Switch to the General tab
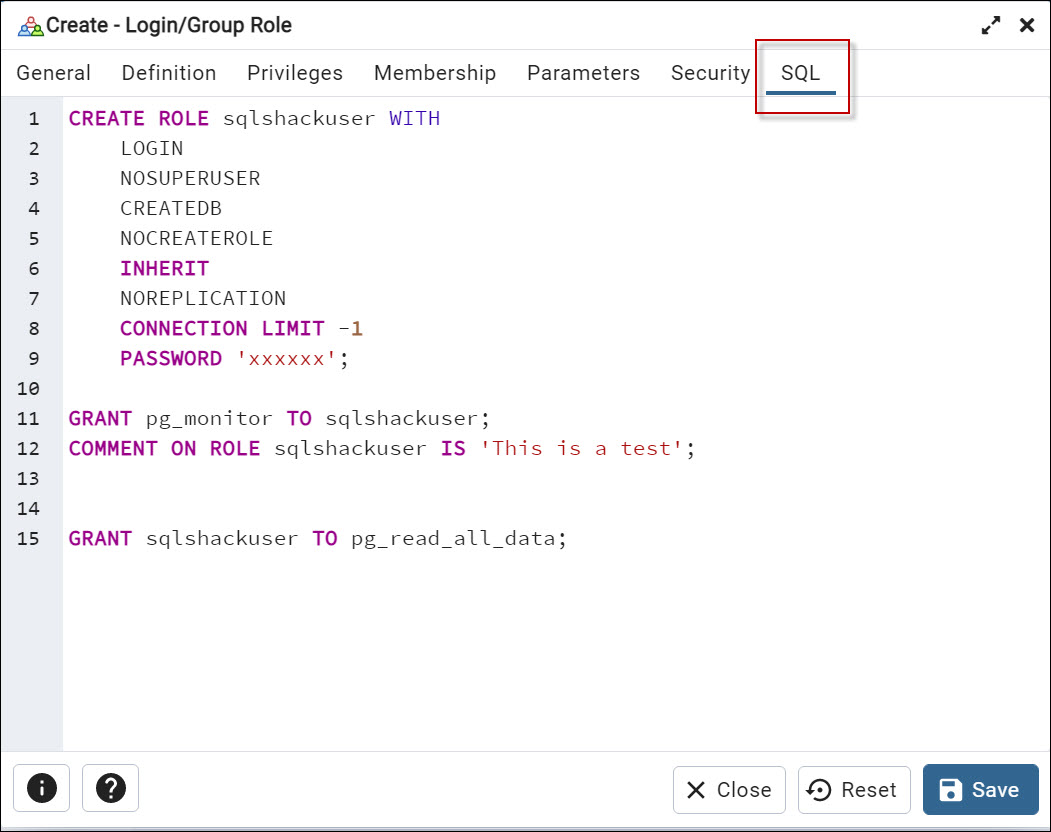Screen dimensions: 1051x832 pyautogui.click(x=54, y=73)
